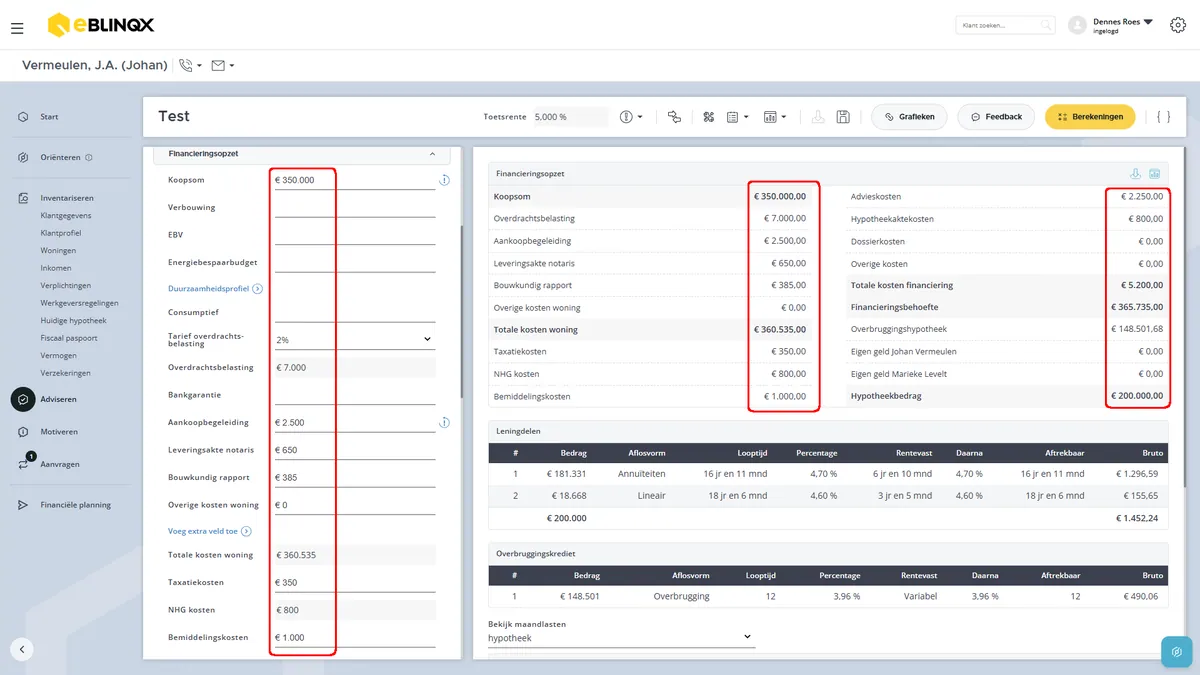This screenshot has width=1200, height=675.
Task: Click the eBlinqx logo
Action: tap(101, 24)
